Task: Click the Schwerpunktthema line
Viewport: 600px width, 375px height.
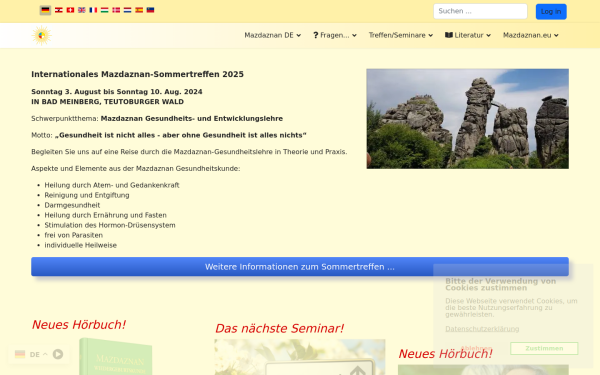Action: pyautogui.click(x=157, y=119)
